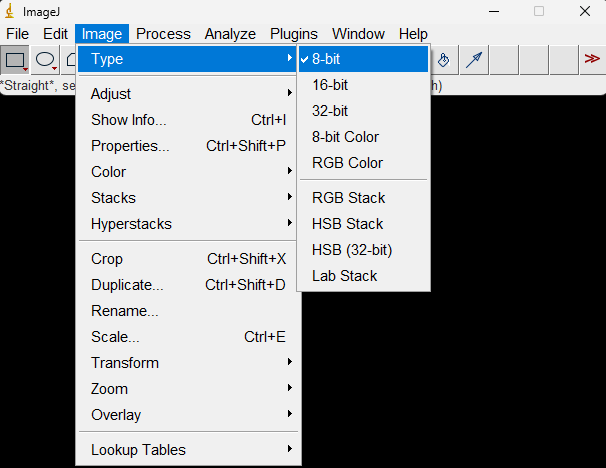
Task: Open the Analyze menu
Action: [230, 34]
